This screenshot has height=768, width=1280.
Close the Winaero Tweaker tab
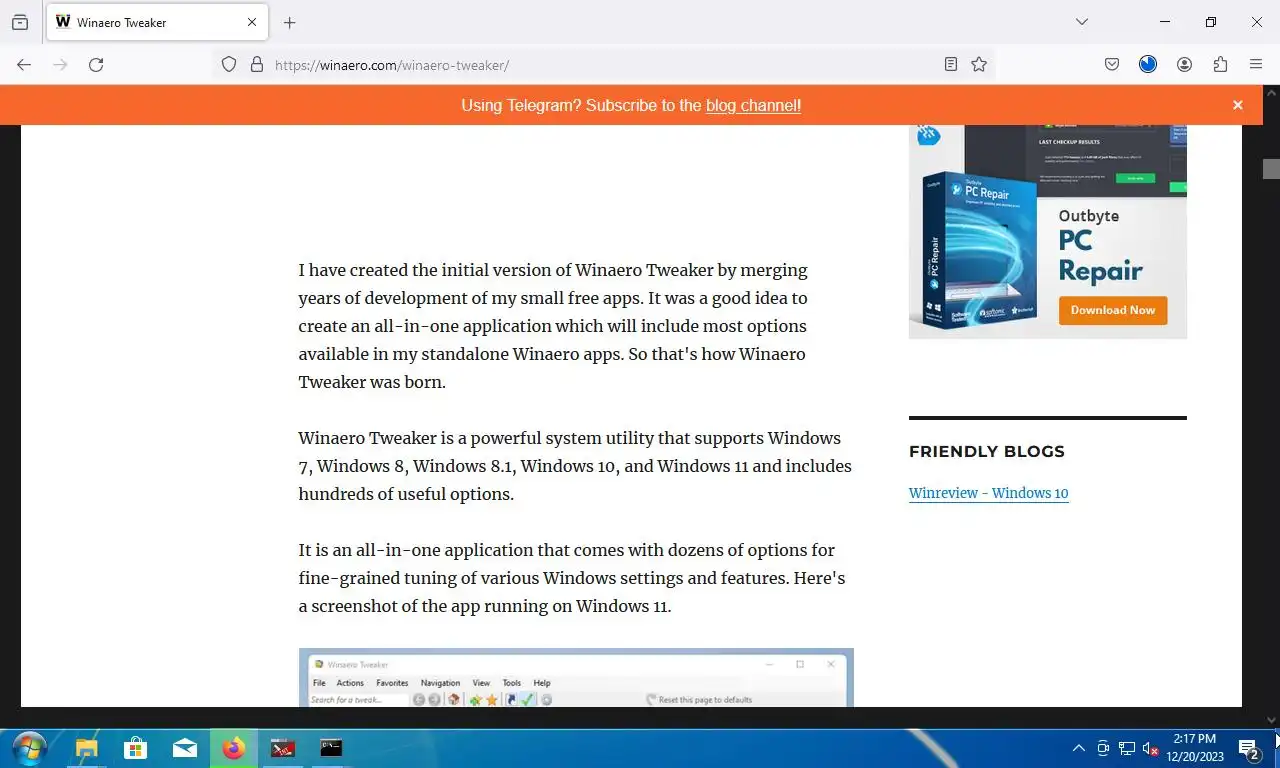[x=252, y=22]
